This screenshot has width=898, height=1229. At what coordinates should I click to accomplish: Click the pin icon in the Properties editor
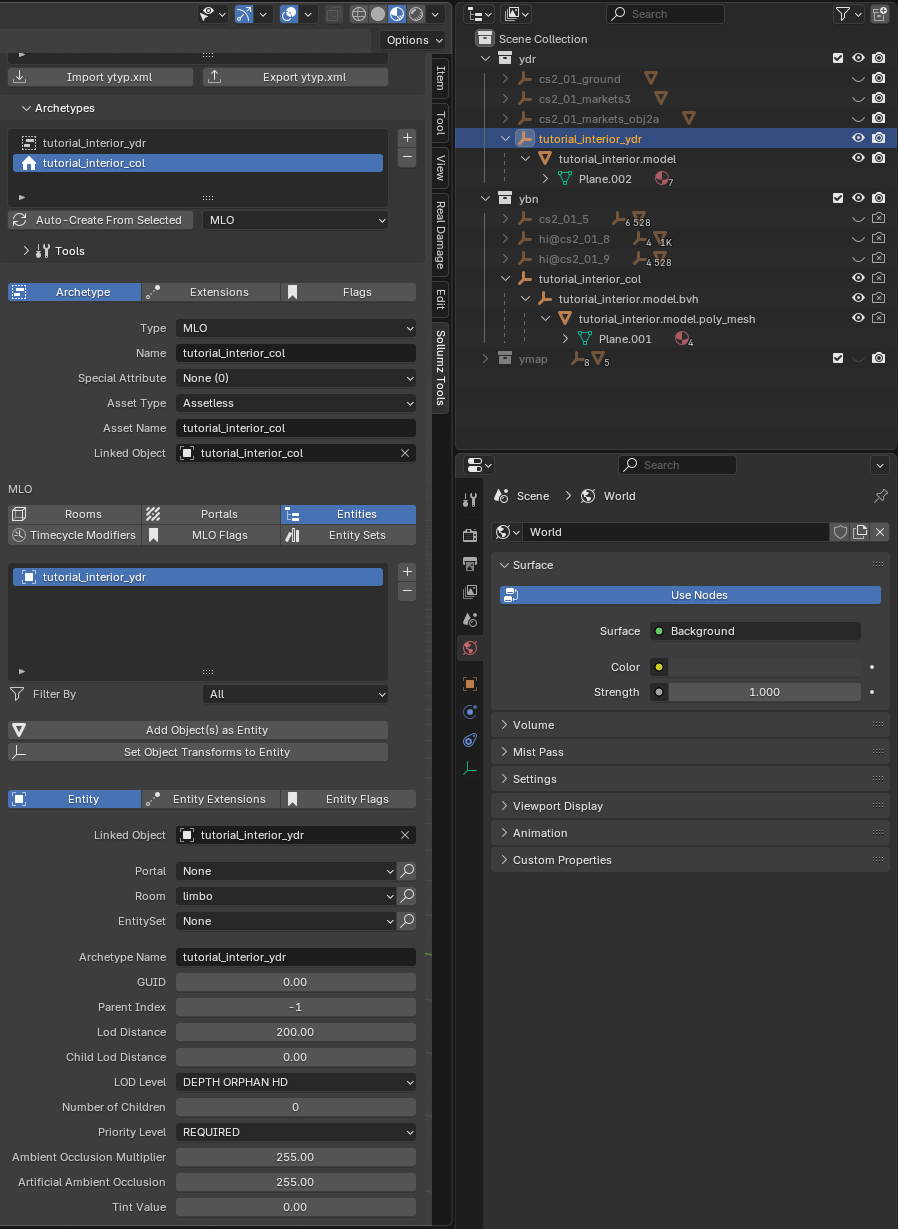pyautogui.click(x=880, y=496)
